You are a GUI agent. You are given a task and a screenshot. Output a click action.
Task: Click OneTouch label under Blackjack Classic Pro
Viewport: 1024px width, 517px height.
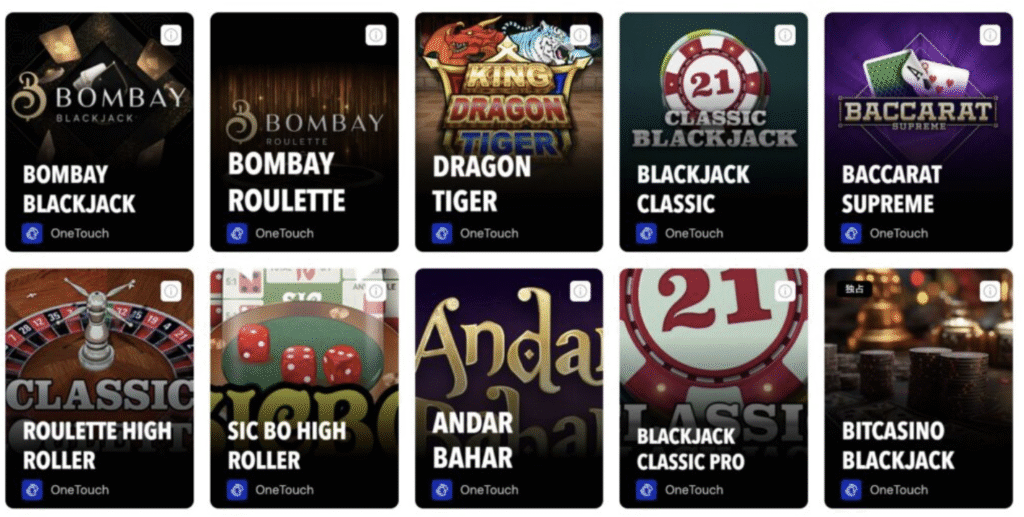point(694,490)
